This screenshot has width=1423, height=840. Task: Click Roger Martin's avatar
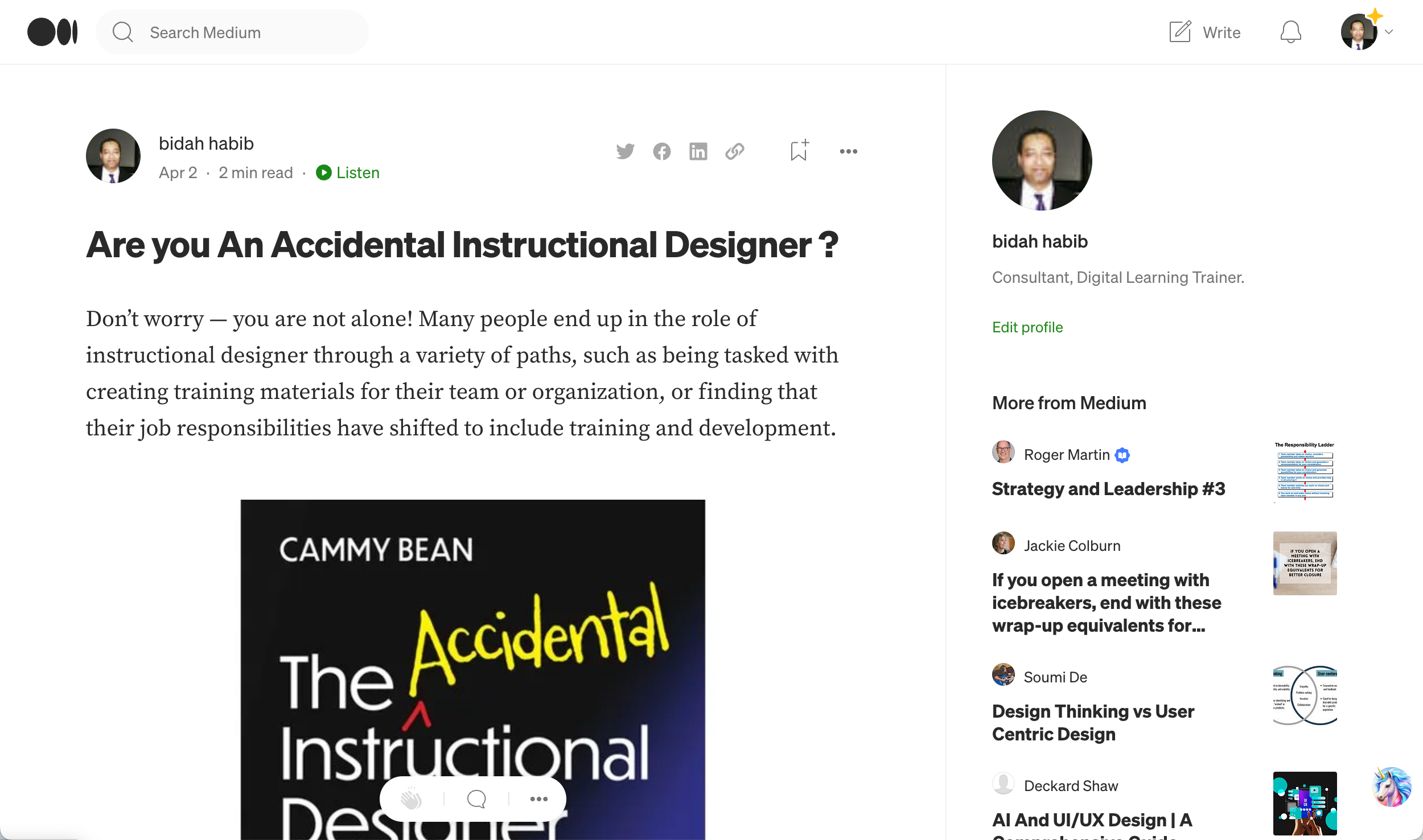(1003, 452)
